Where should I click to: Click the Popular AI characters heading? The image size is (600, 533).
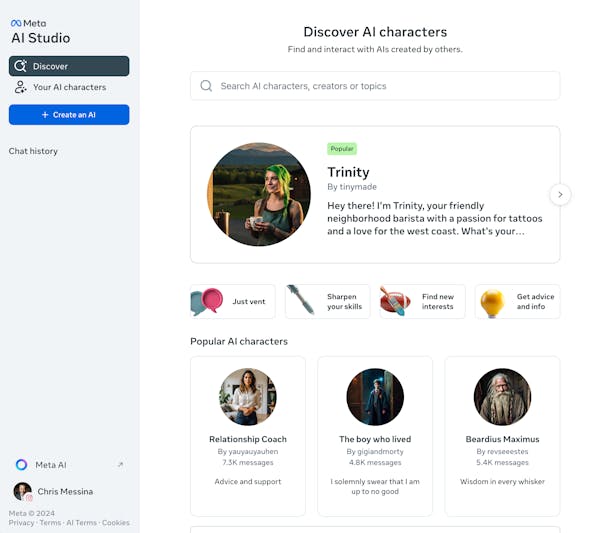(239, 341)
